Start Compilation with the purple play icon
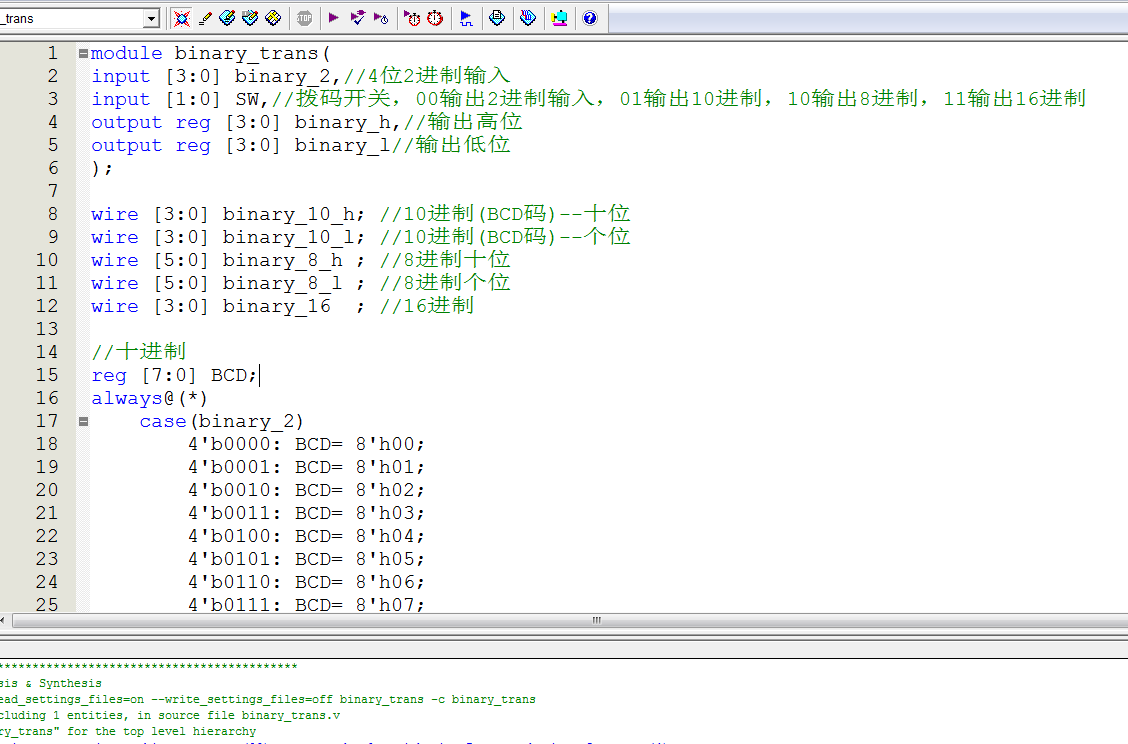 [x=334, y=18]
